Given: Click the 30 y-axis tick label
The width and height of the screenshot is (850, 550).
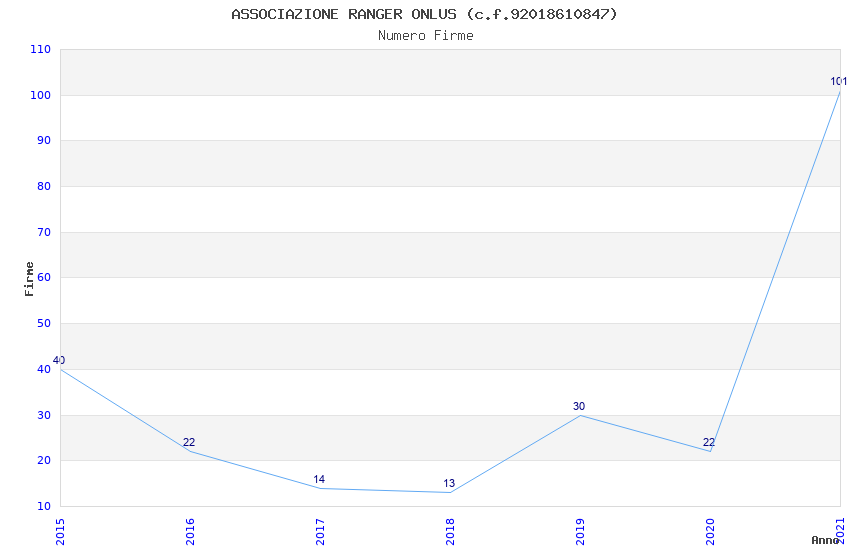Looking at the screenshot, I should tap(44, 415).
